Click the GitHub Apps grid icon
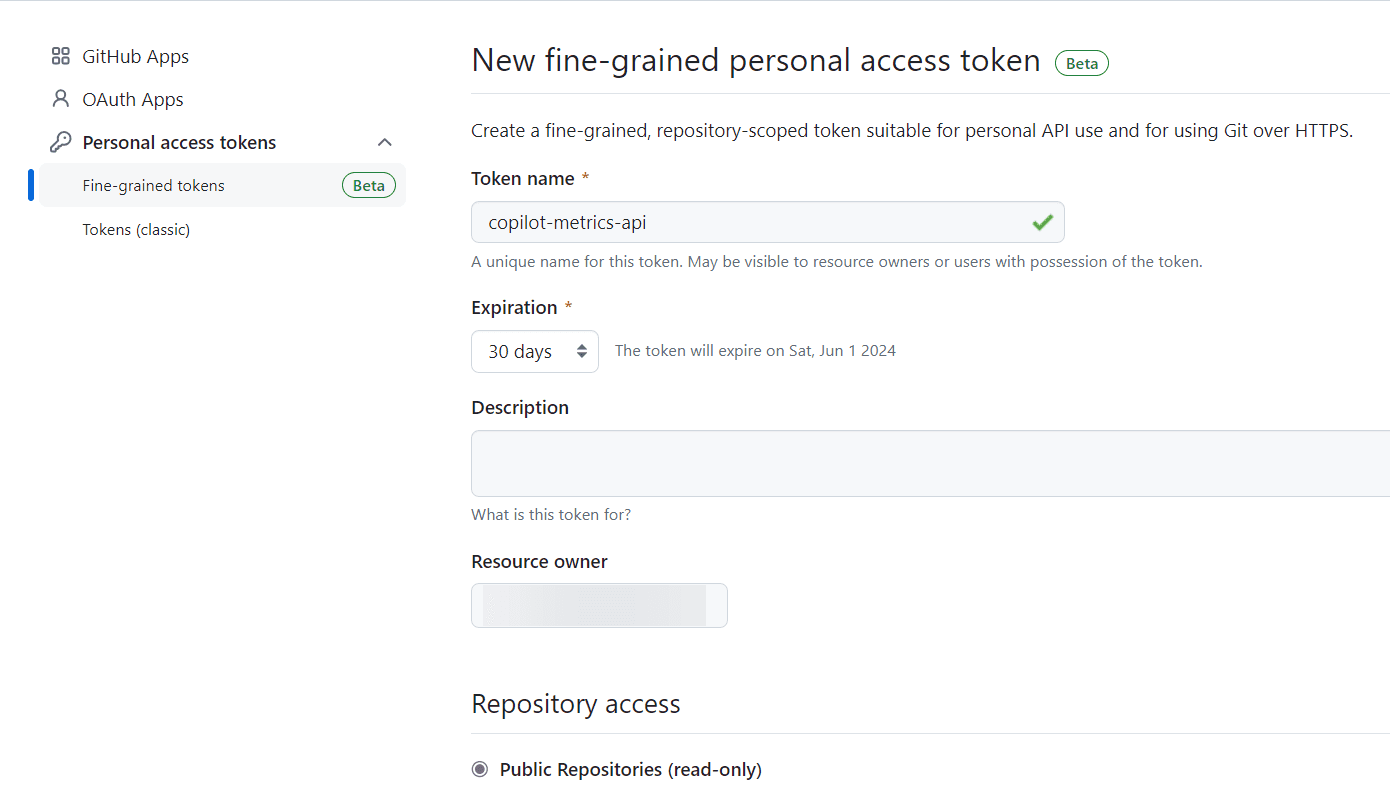1390x799 pixels. 60,57
